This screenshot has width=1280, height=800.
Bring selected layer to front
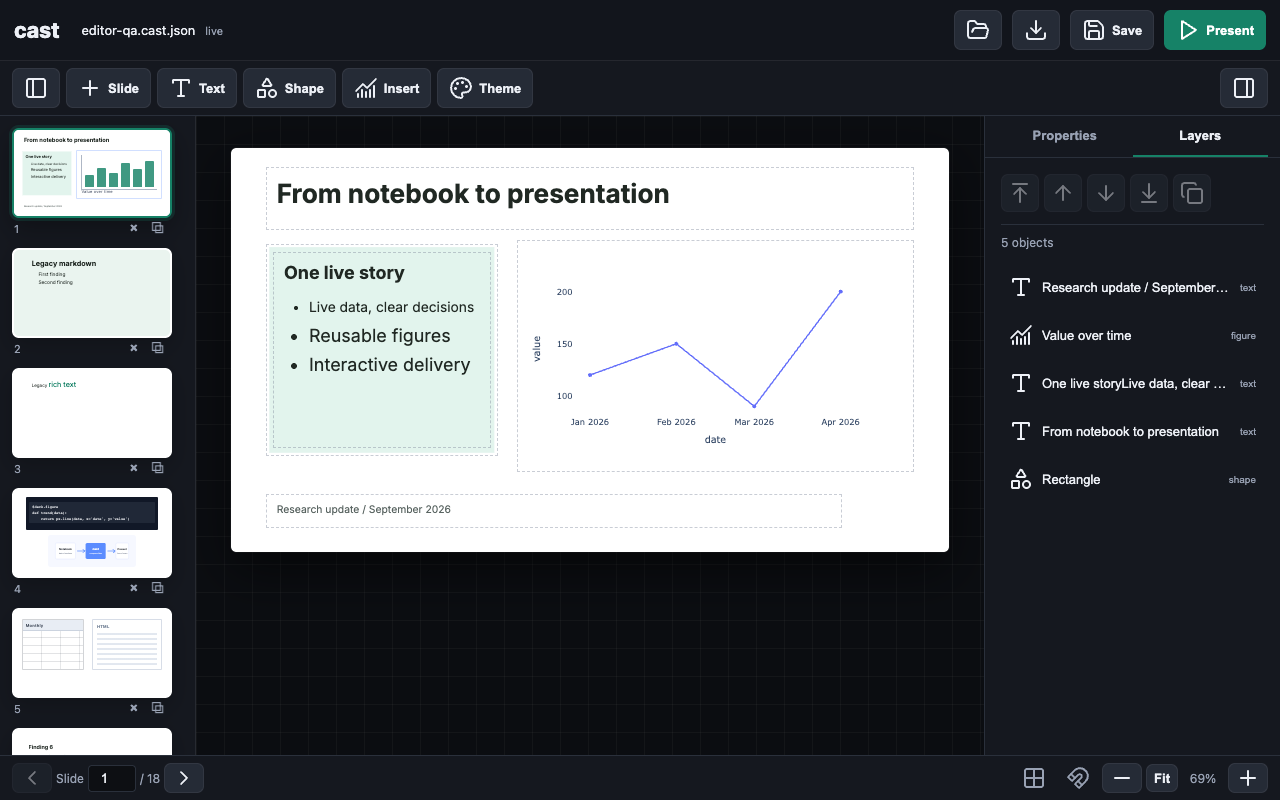click(1020, 193)
